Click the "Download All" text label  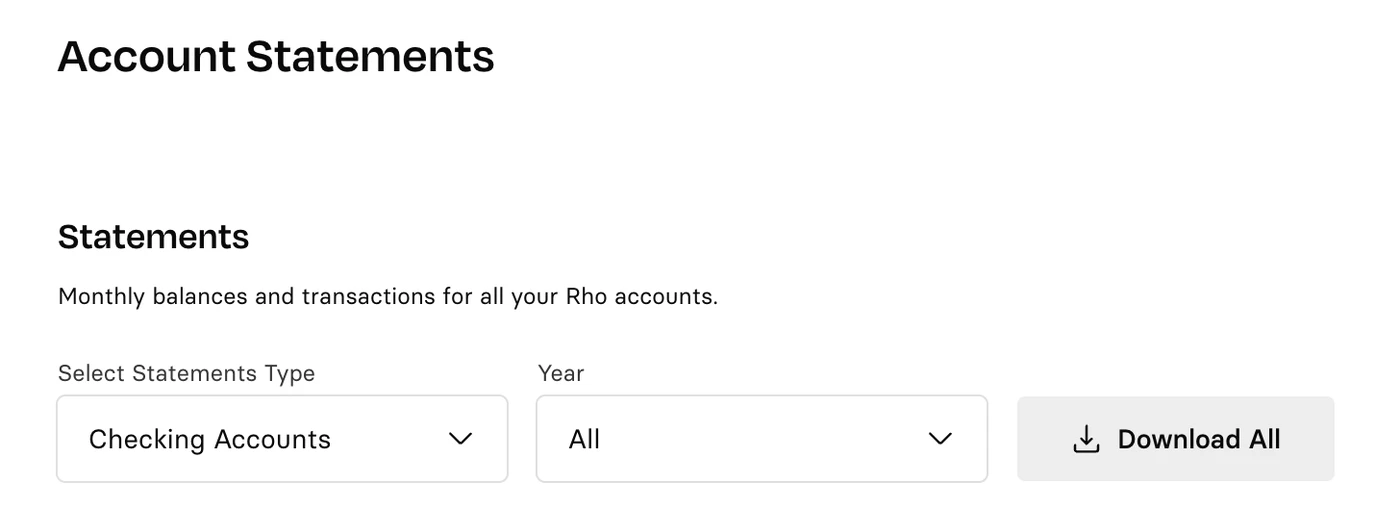click(x=1199, y=439)
